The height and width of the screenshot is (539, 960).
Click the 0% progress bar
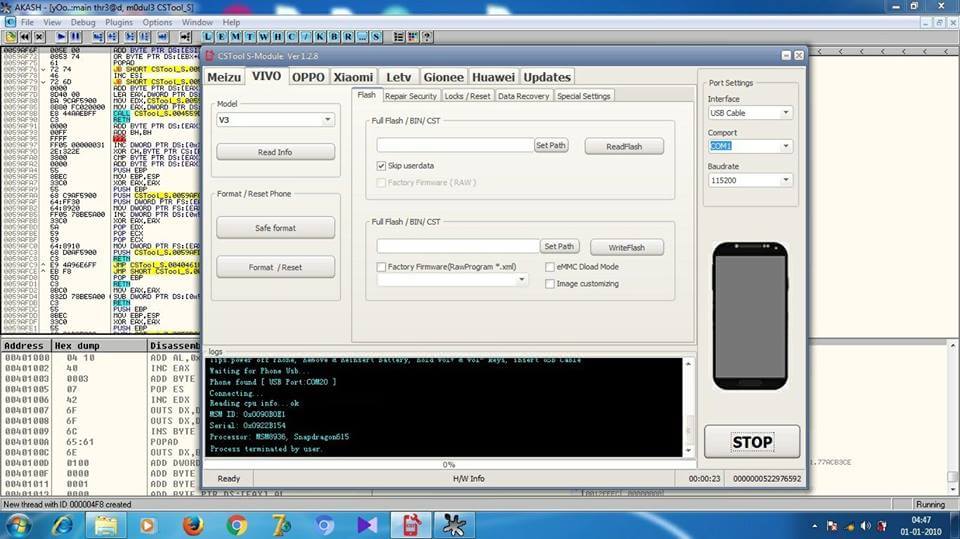(449, 465)
